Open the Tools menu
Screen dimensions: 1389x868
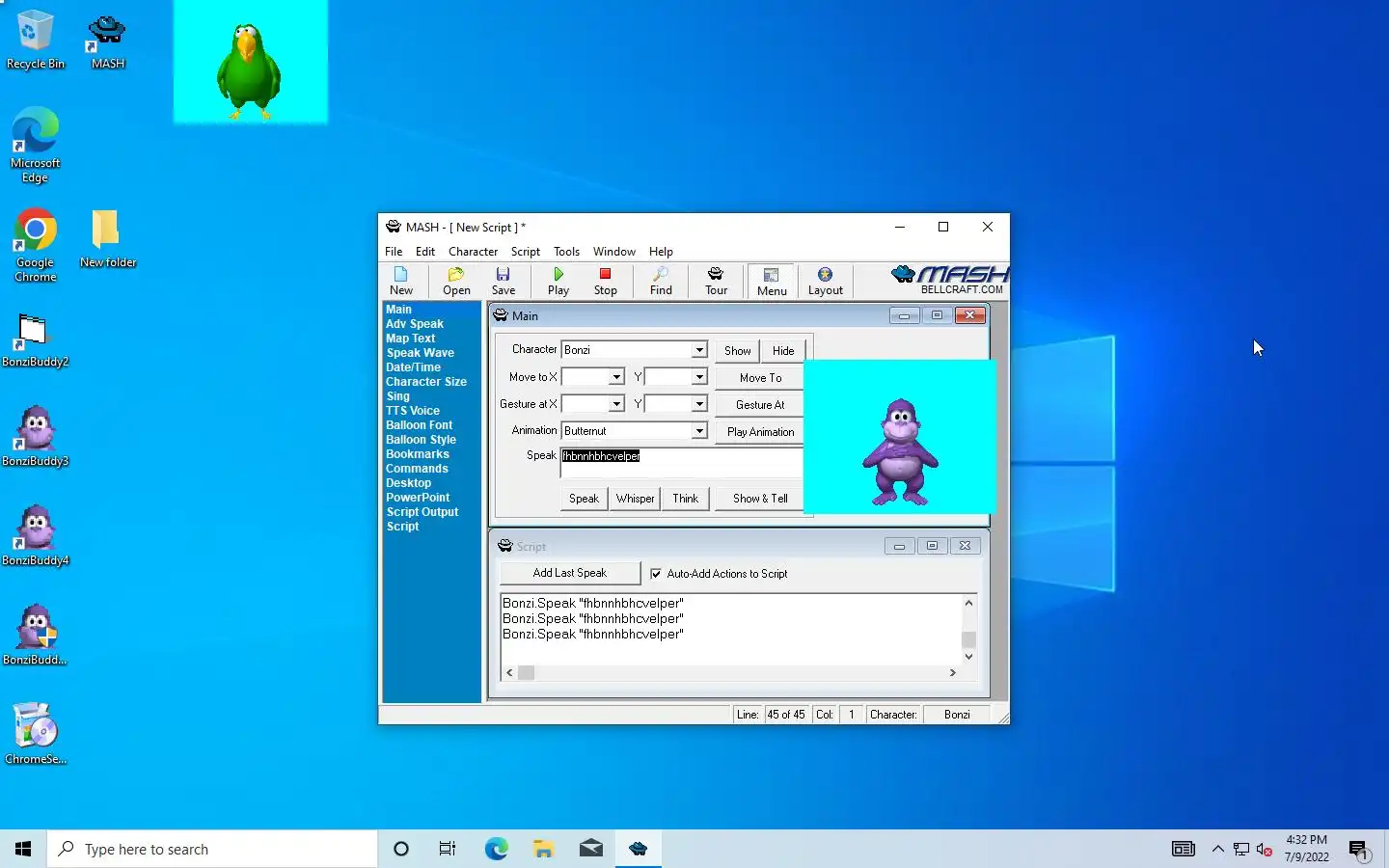pyautogui.click(x=566, y=252)
